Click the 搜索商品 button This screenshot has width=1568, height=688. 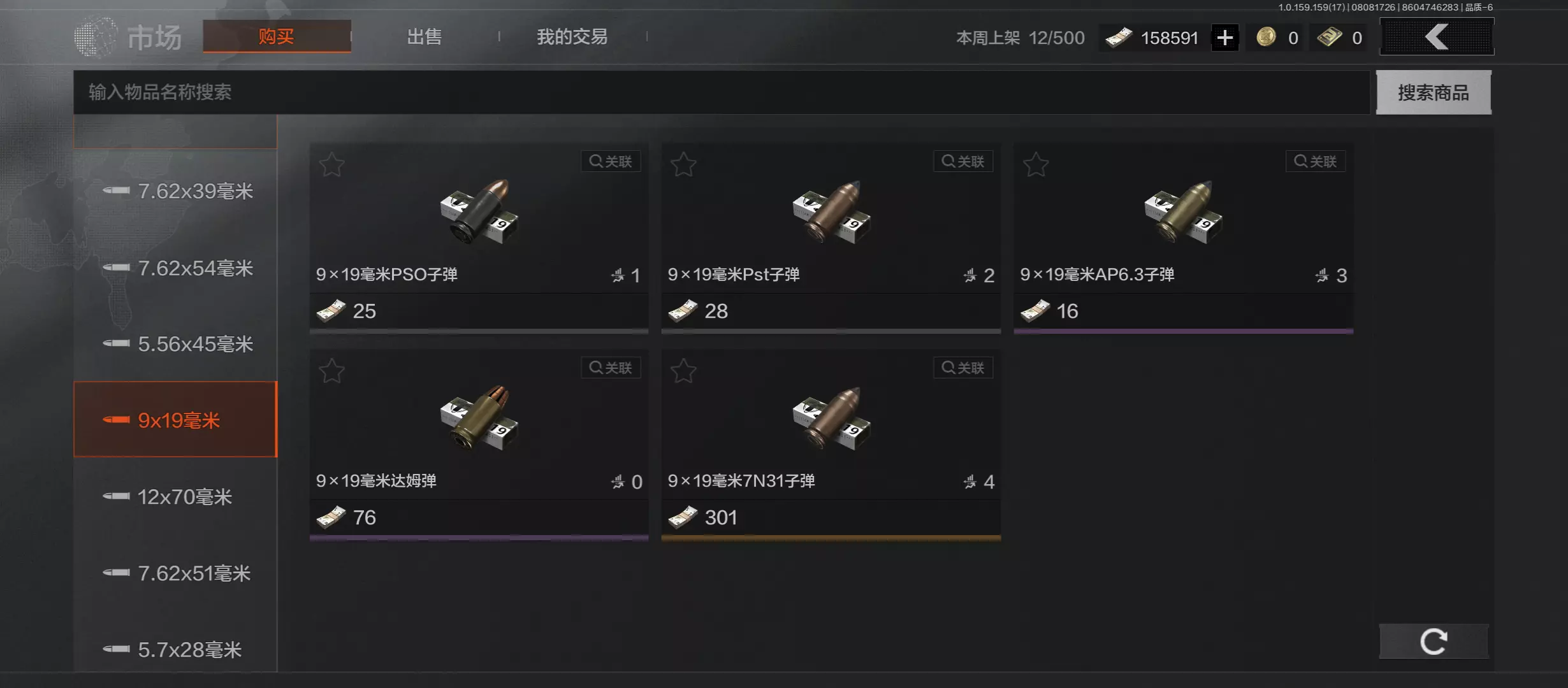[x=1434, y=92]
